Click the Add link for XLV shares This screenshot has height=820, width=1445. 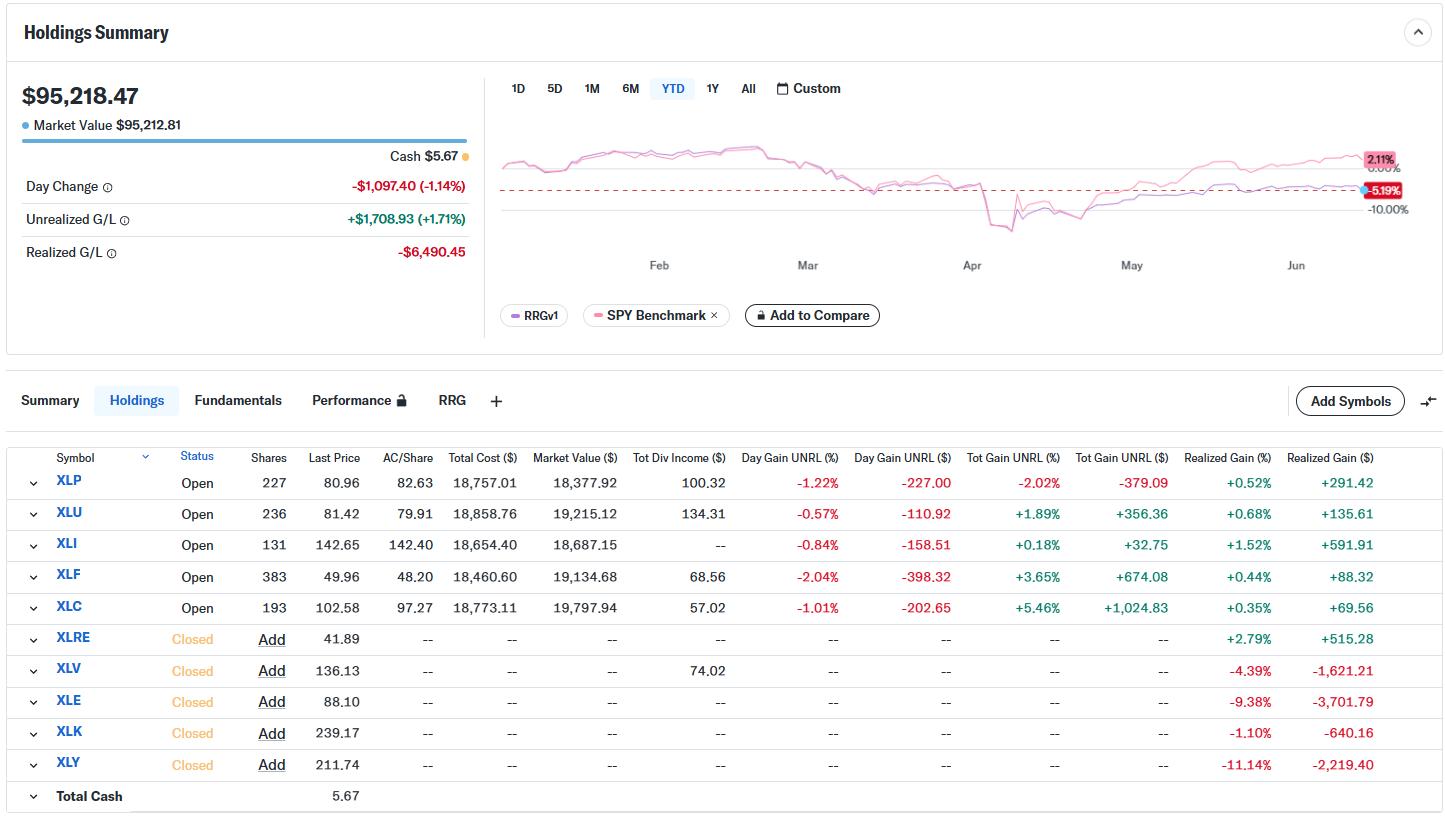pyautogui.click(x=272, y=671)
